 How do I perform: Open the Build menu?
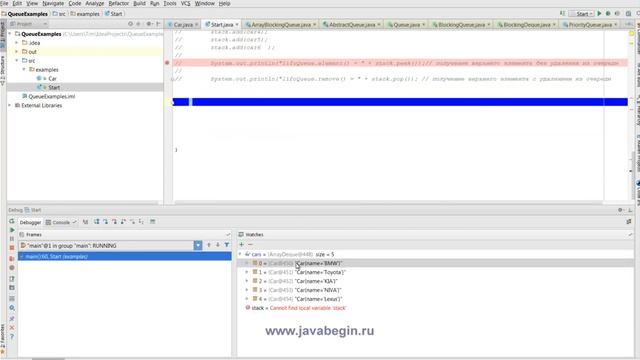(140, 3)
